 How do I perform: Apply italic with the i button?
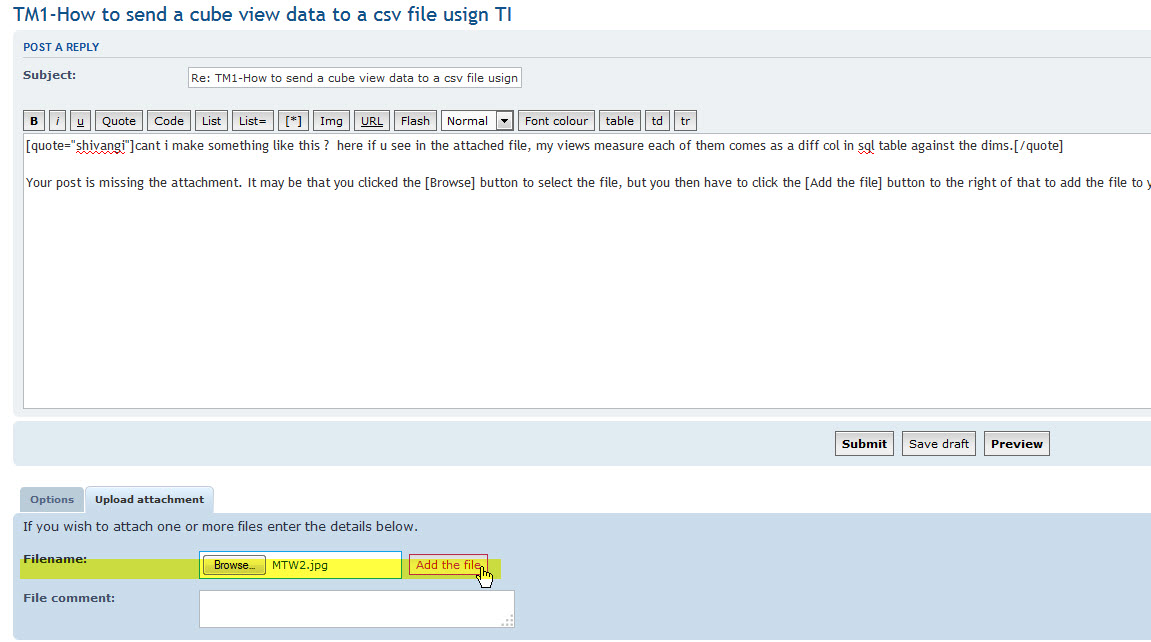[58, 121]
